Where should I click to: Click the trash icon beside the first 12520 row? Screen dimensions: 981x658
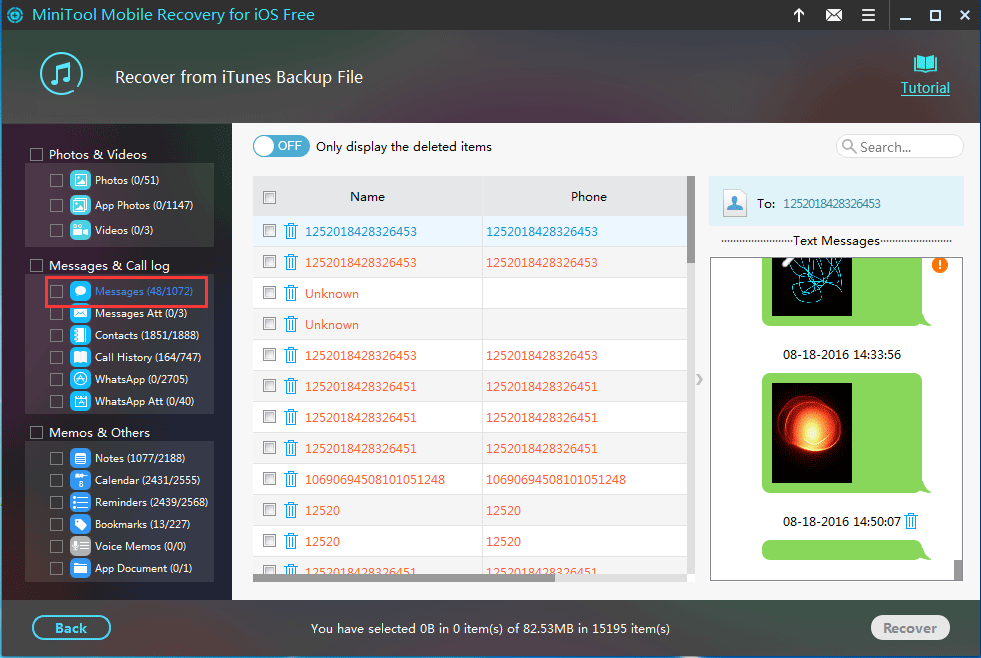click(x=291, y=509)
